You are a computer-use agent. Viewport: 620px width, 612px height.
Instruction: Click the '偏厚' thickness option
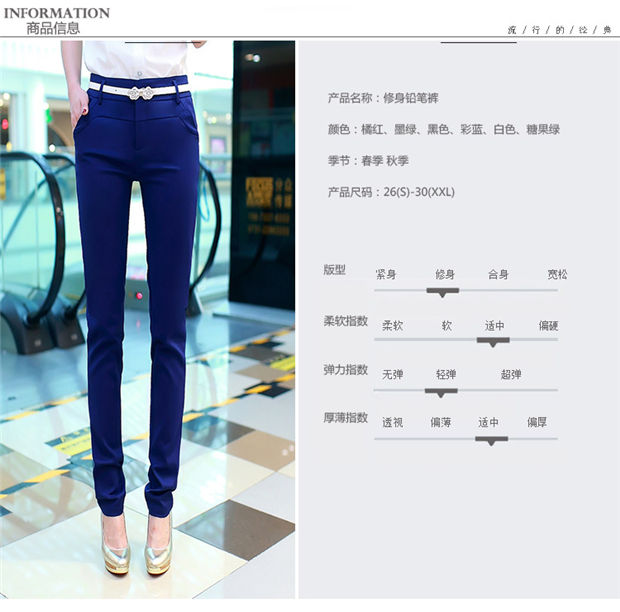point(537,422)
